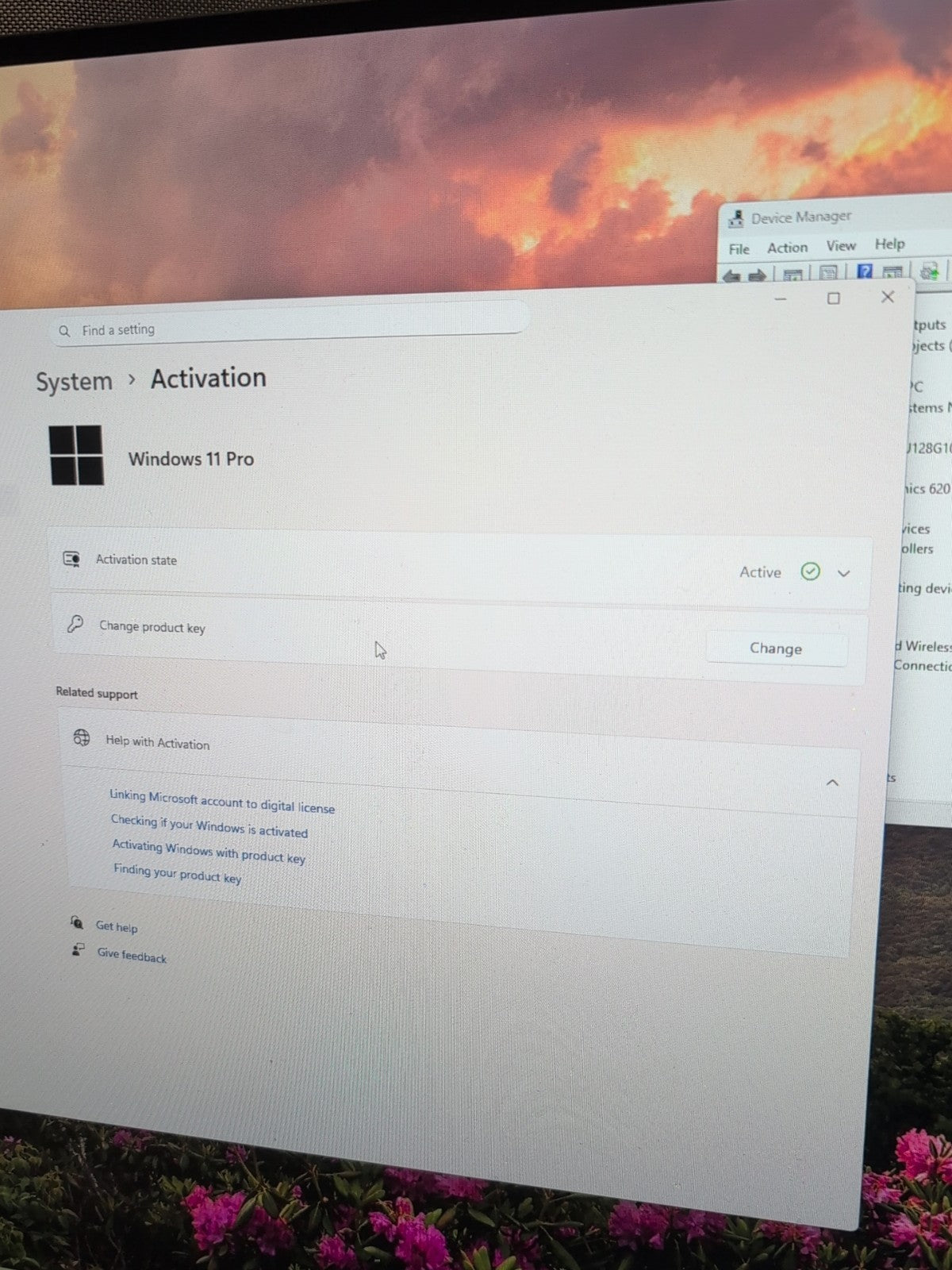952x1270 pixels.
Task: Collapse the Help with Activation section
Action: coord(832,783)
